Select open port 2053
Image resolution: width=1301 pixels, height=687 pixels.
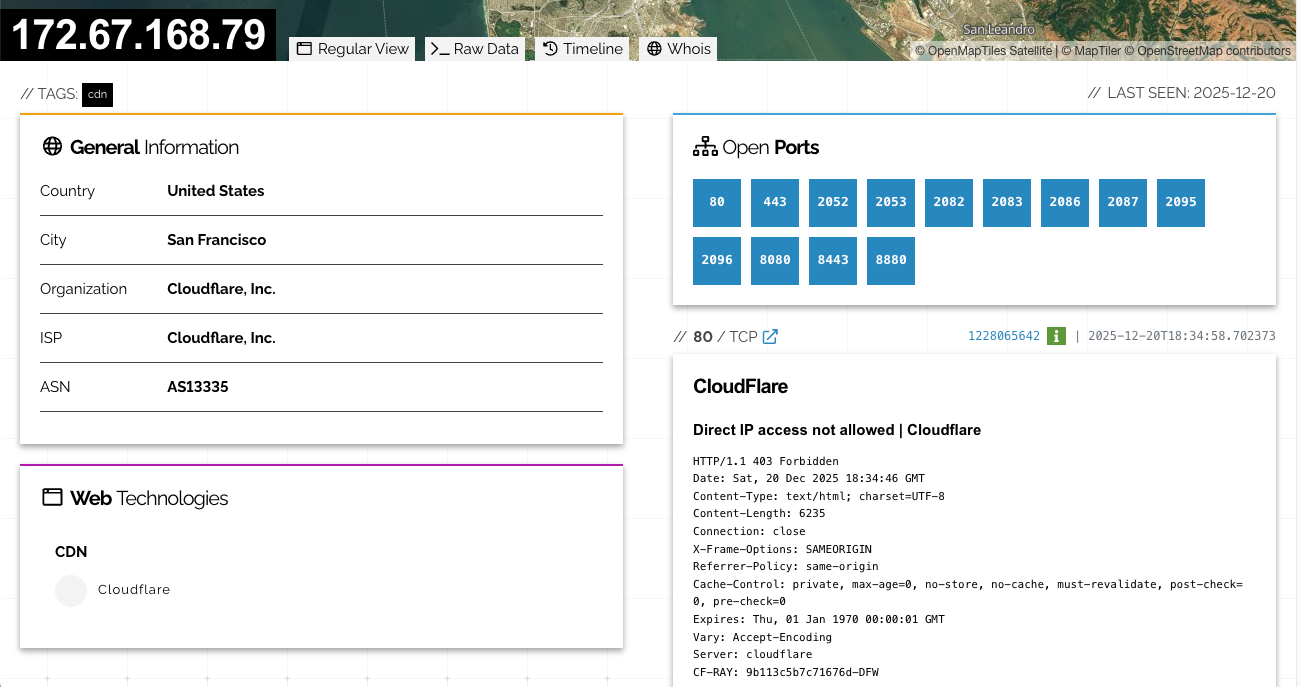pos(891,203)
